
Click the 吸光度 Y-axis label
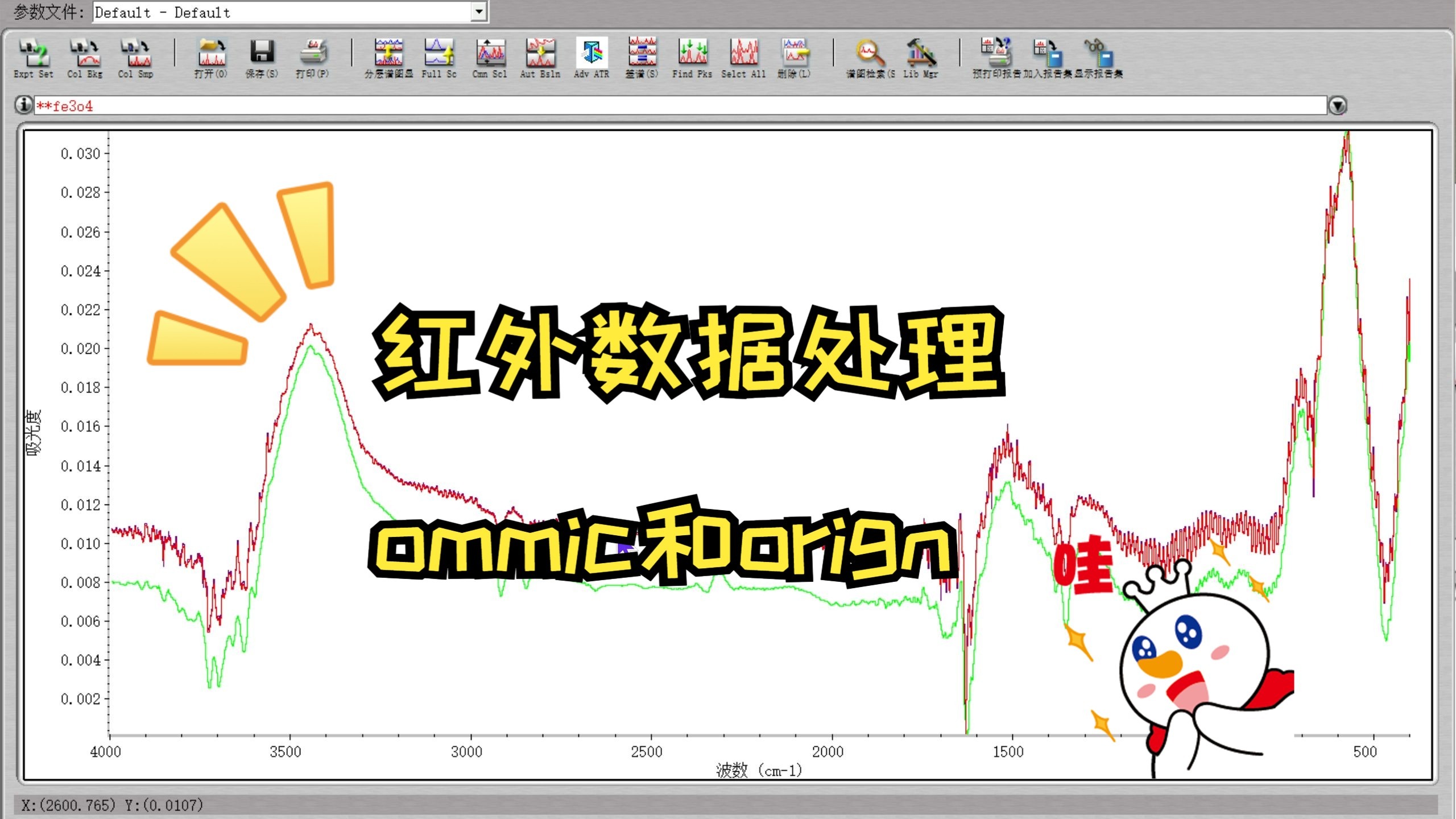[x=34, y=432]
